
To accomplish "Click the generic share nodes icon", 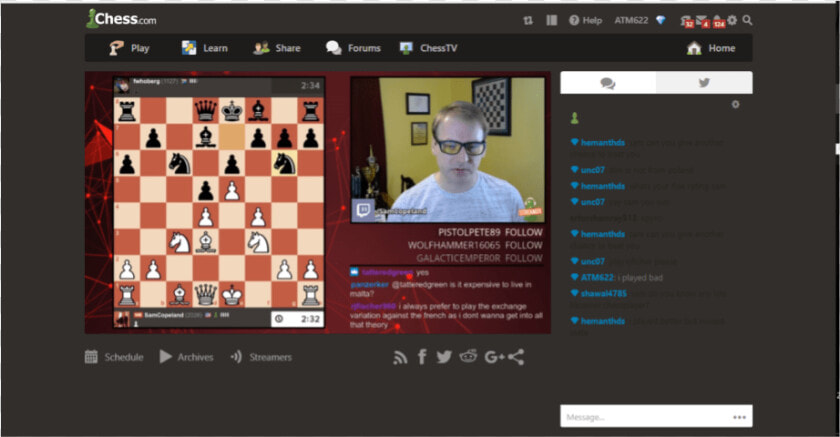I will pyautogui.click(x=516, y=357).
